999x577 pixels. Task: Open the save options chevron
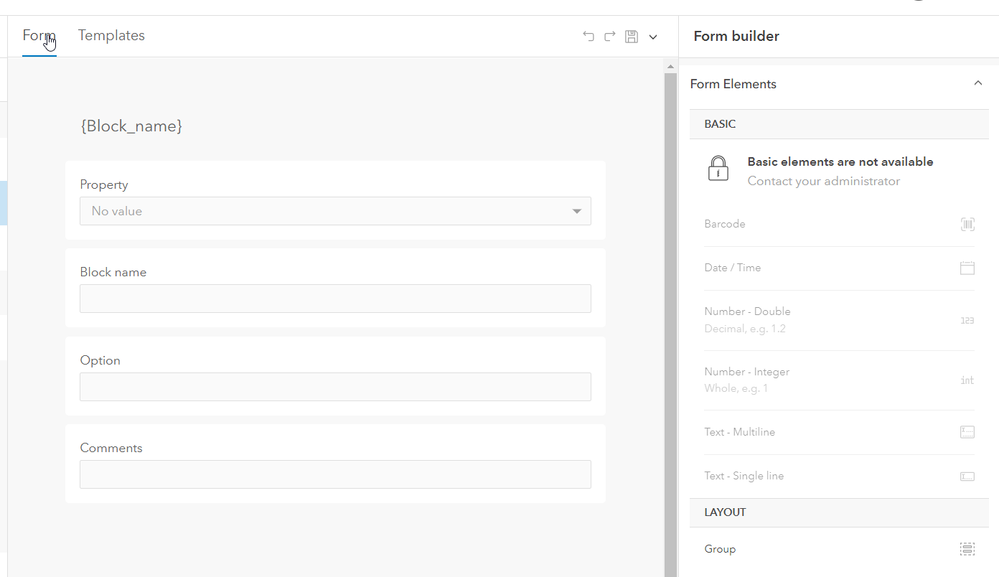653,37
